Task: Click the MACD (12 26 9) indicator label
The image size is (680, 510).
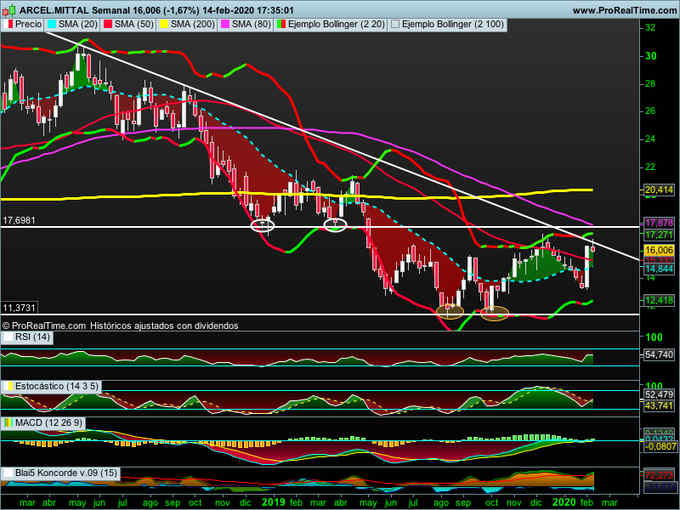Action: click(43, 422)
